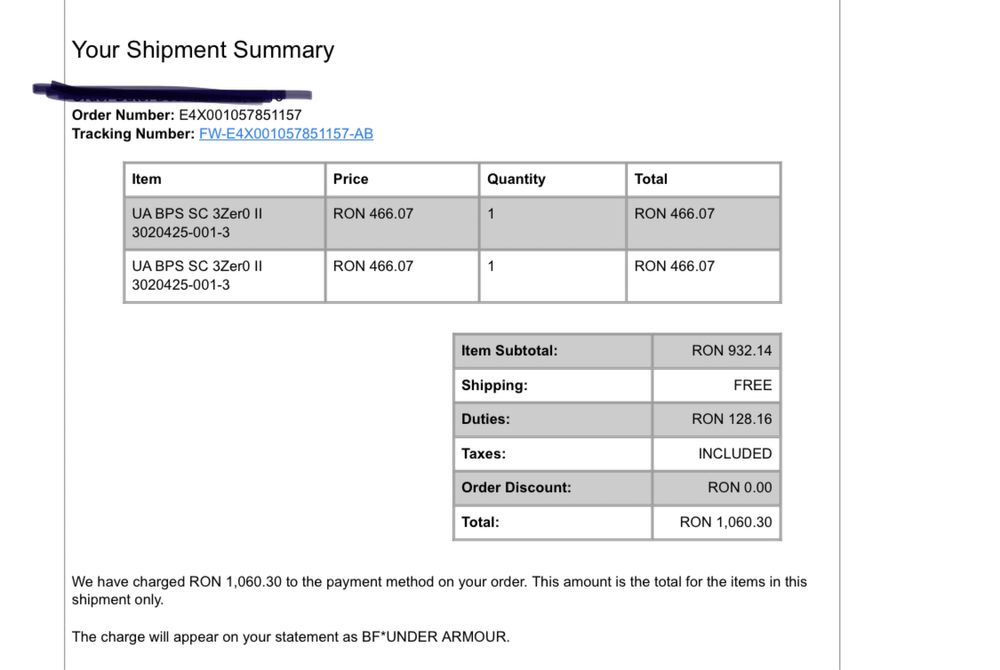Click the Item Subtotal label
This screenshot has height=670, width=1000.
click(509, 351)
